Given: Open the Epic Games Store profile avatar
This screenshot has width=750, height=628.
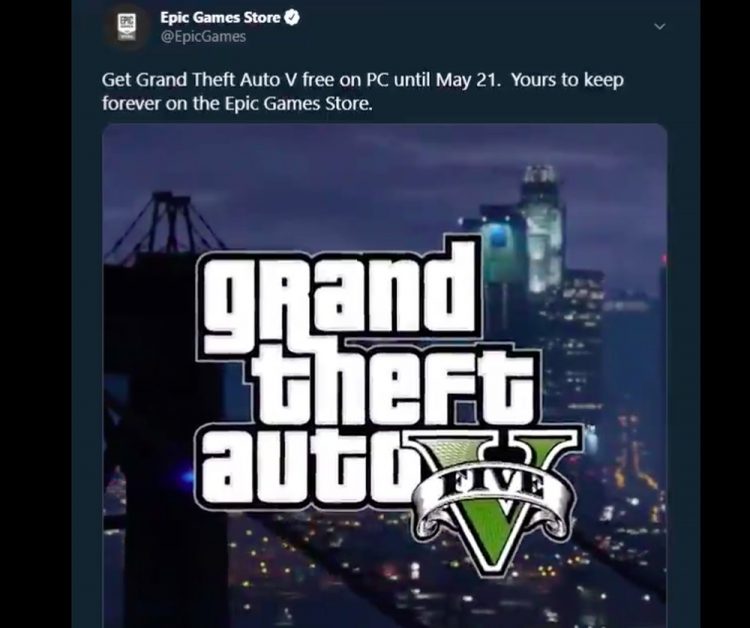Looking at the screenshot, I should (127, 27).
